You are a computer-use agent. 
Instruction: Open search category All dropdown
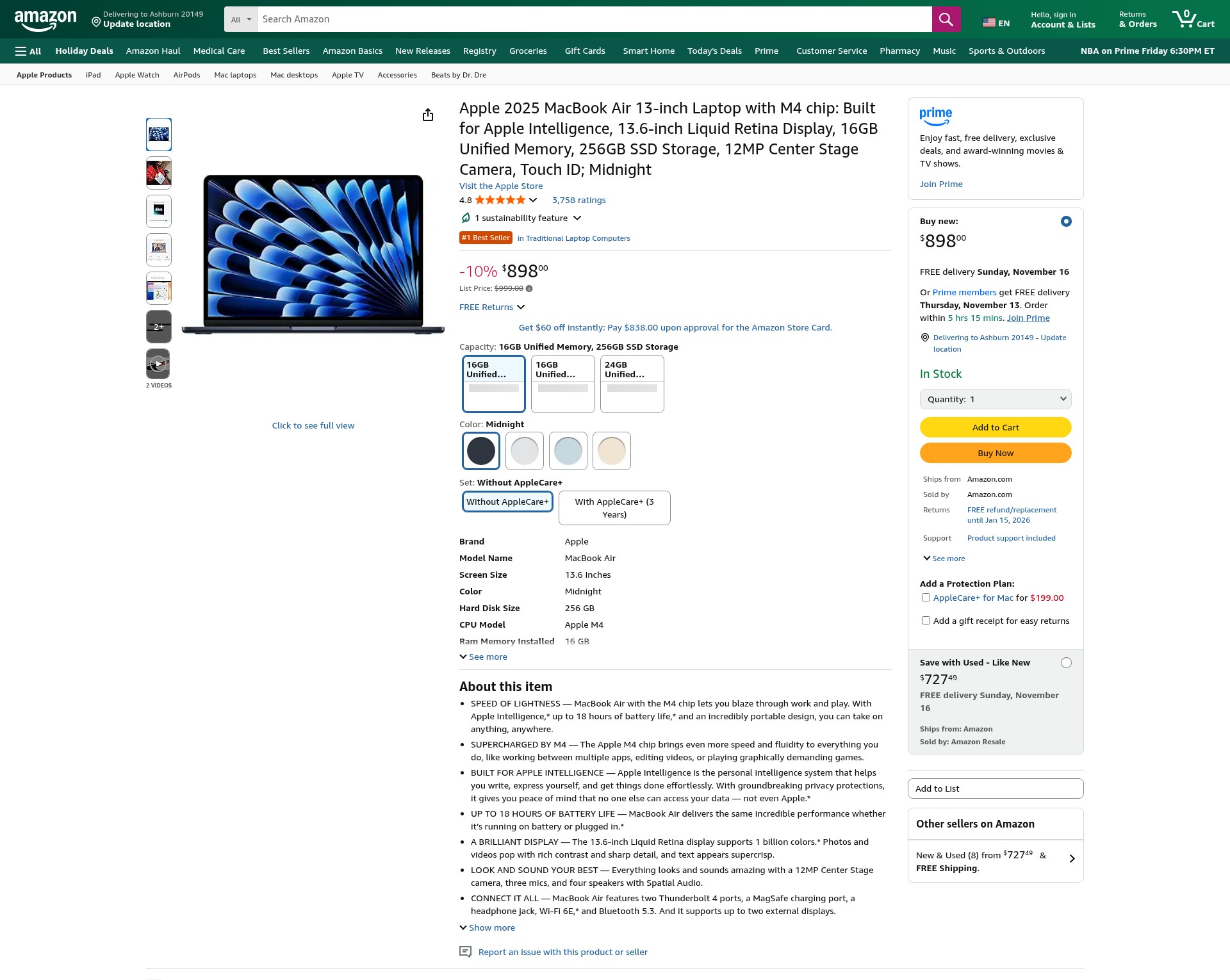click(x=241, y=19)
